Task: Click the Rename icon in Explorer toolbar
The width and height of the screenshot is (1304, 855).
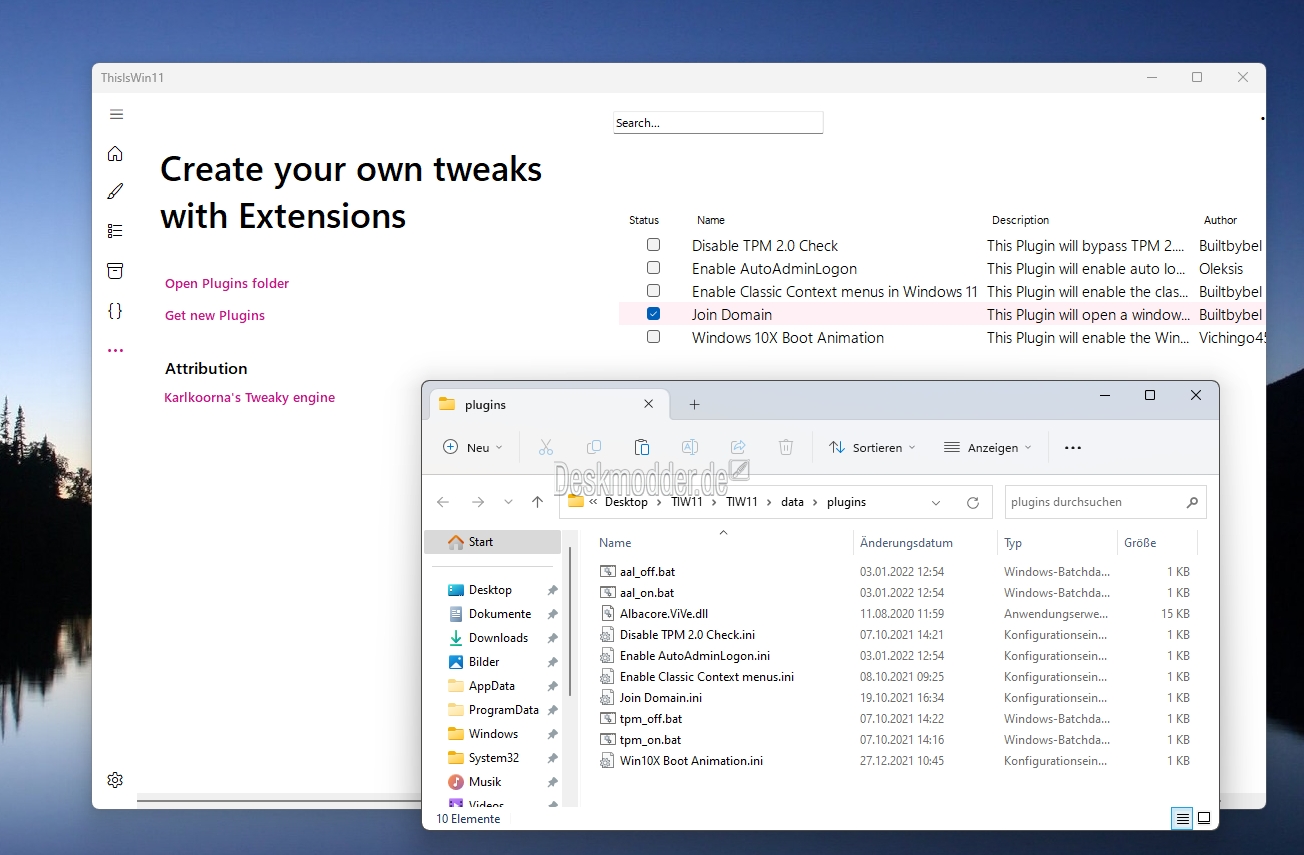Action: point(689,447)
